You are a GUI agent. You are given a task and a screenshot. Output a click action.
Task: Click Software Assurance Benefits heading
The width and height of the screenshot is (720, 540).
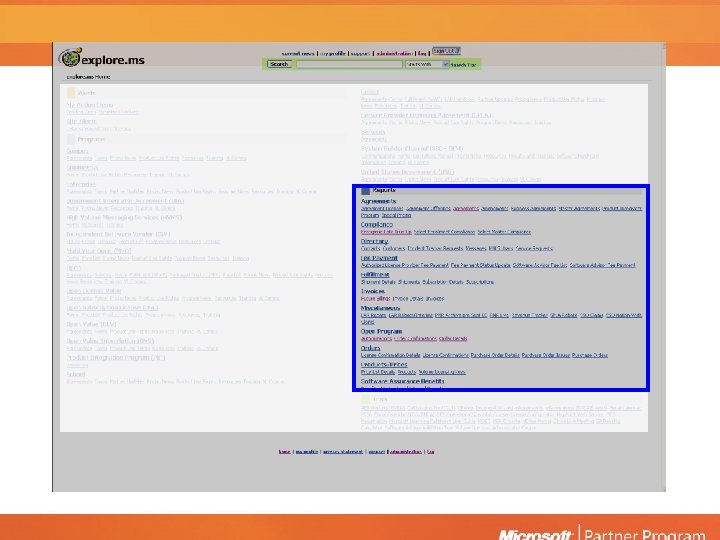coord(402,381)
